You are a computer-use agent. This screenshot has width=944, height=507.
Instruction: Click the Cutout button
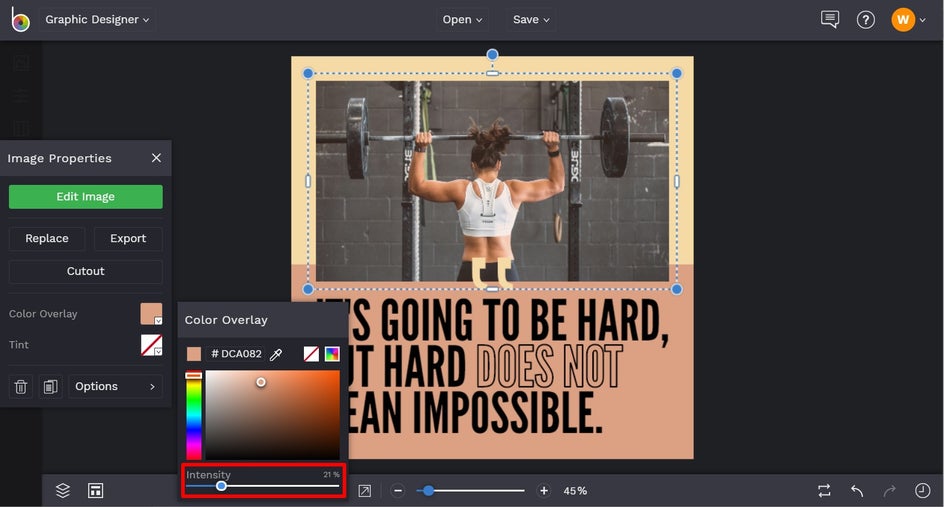click(85, 272)
